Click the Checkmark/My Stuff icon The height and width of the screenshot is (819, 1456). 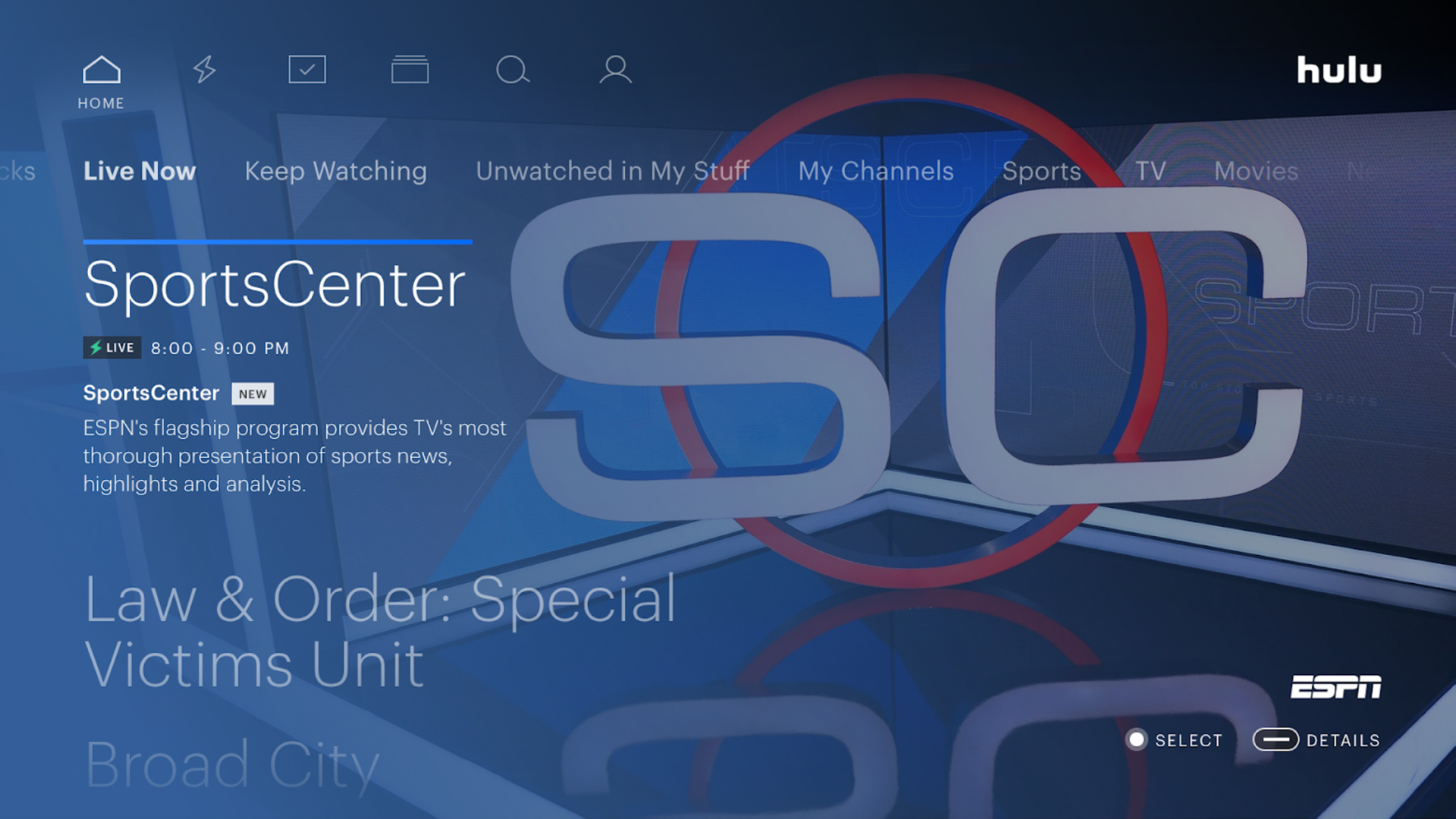click(307, 69)
